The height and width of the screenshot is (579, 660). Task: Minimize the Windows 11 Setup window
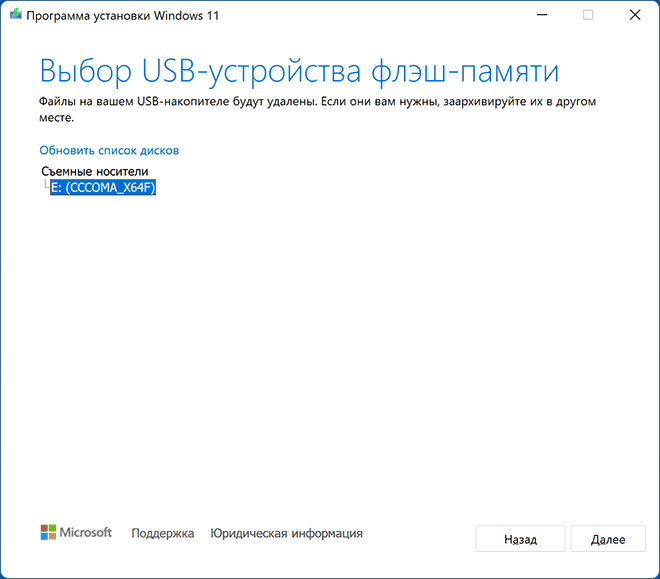(541, 15)
